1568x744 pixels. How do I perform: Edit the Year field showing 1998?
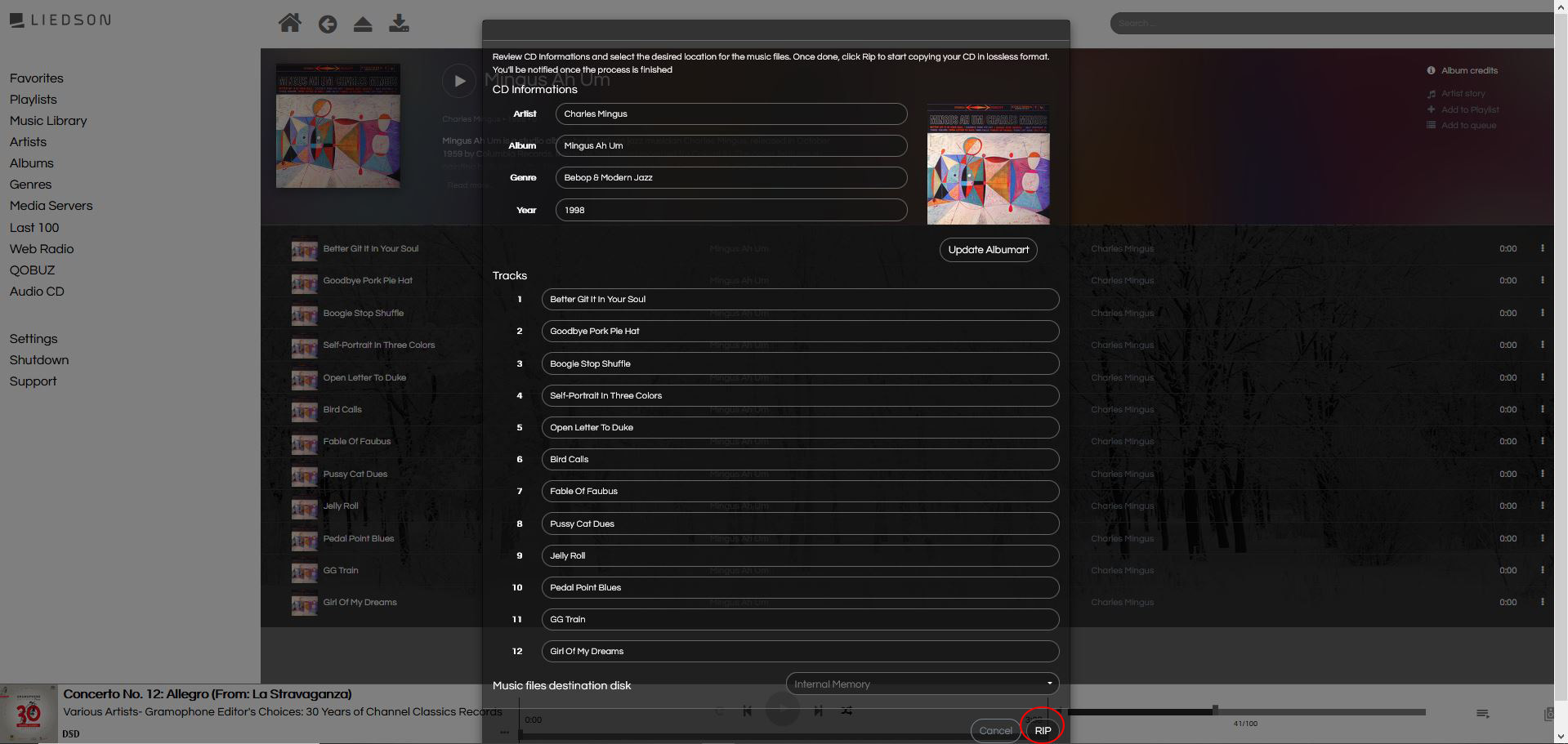730,210
